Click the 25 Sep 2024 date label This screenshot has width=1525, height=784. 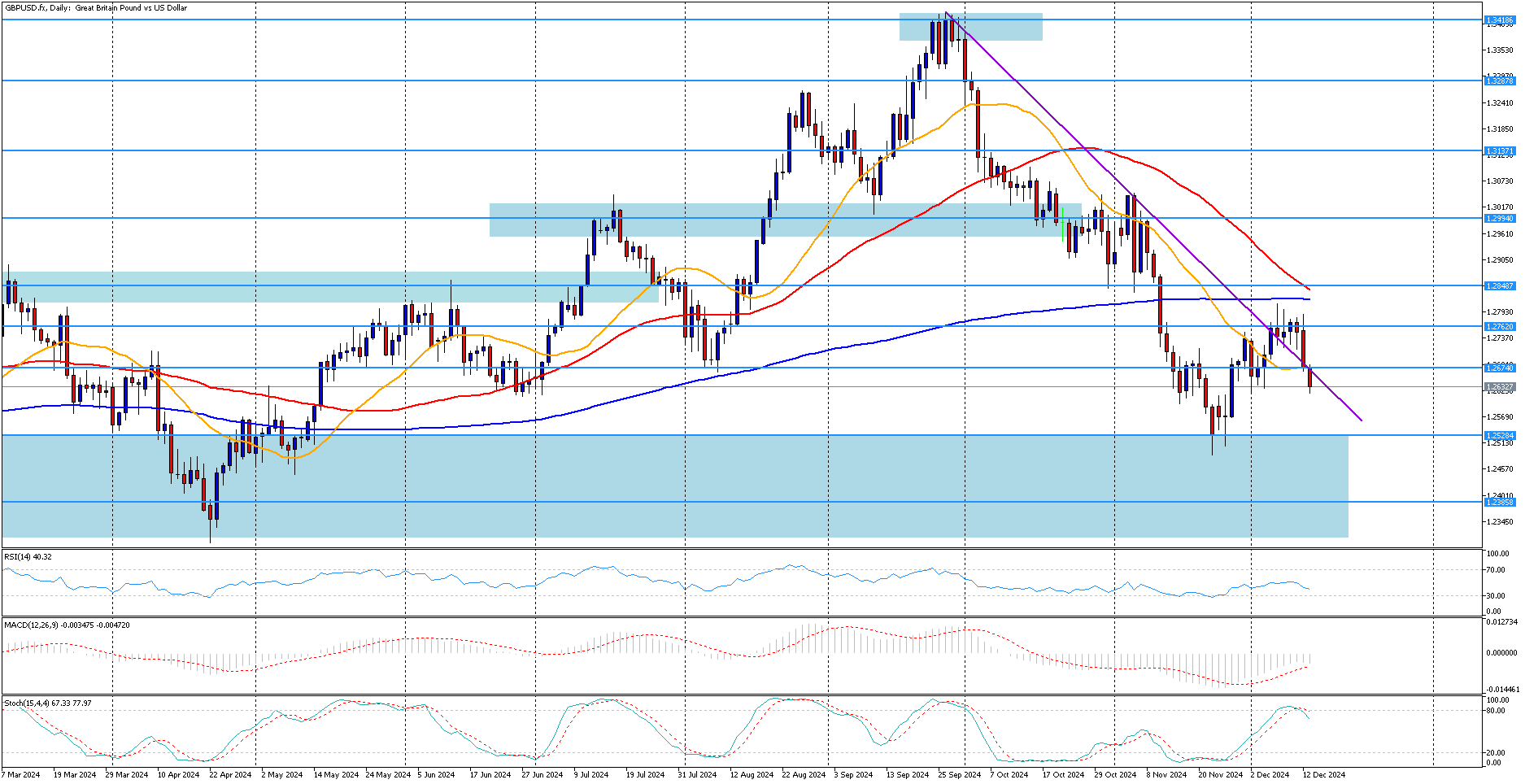pyautogui.click(x=960, y=774)
